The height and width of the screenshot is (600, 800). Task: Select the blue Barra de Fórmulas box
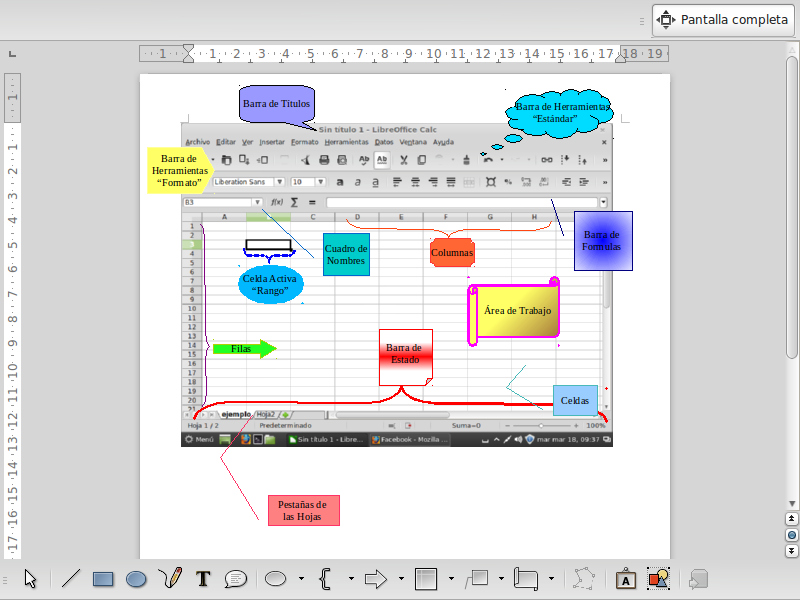603,241
